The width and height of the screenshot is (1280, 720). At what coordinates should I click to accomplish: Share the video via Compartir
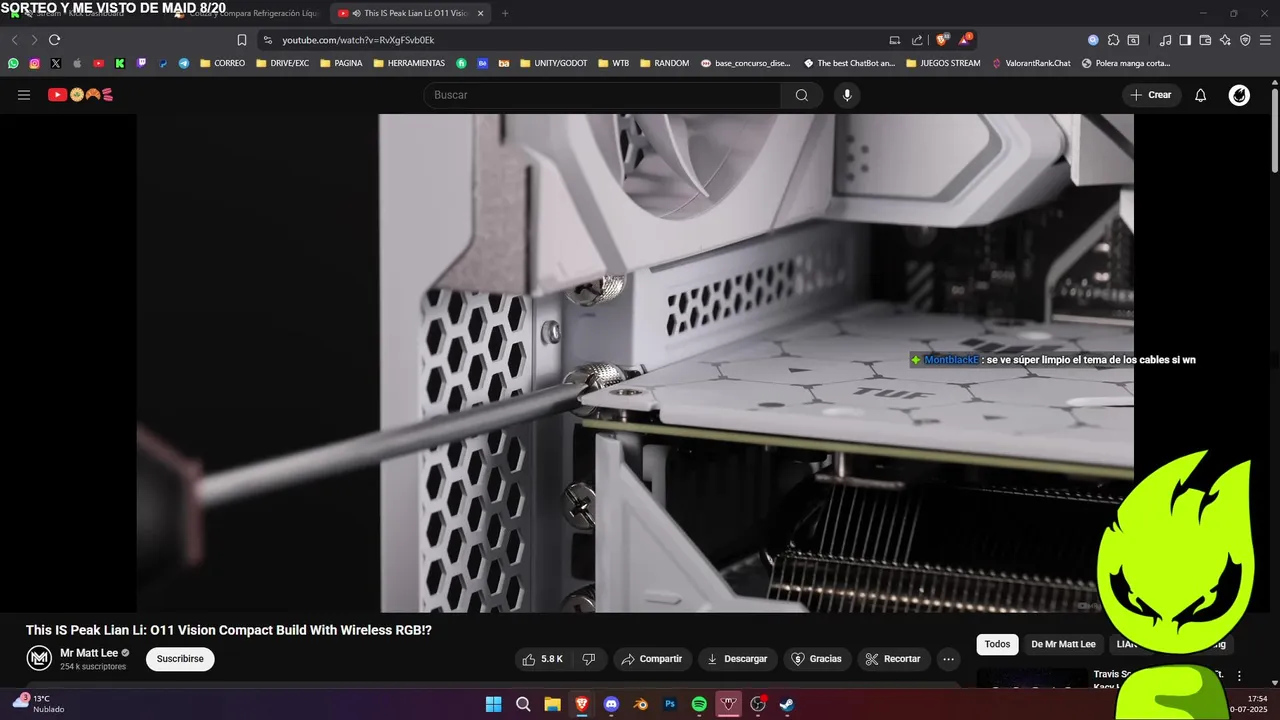[x=651, y=659]
